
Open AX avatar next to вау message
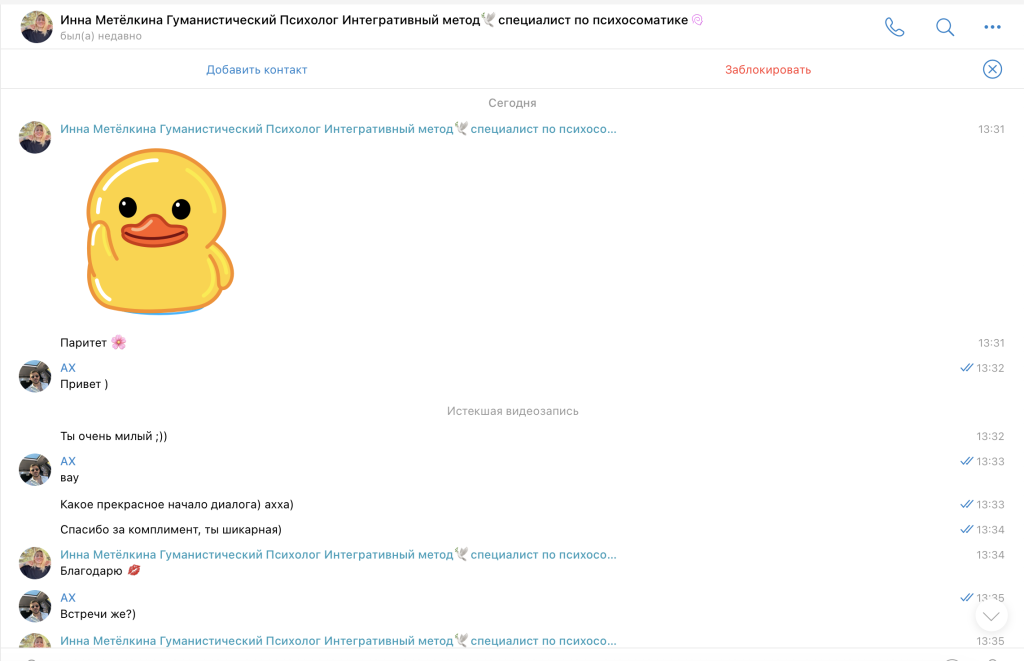coord(35,470)
